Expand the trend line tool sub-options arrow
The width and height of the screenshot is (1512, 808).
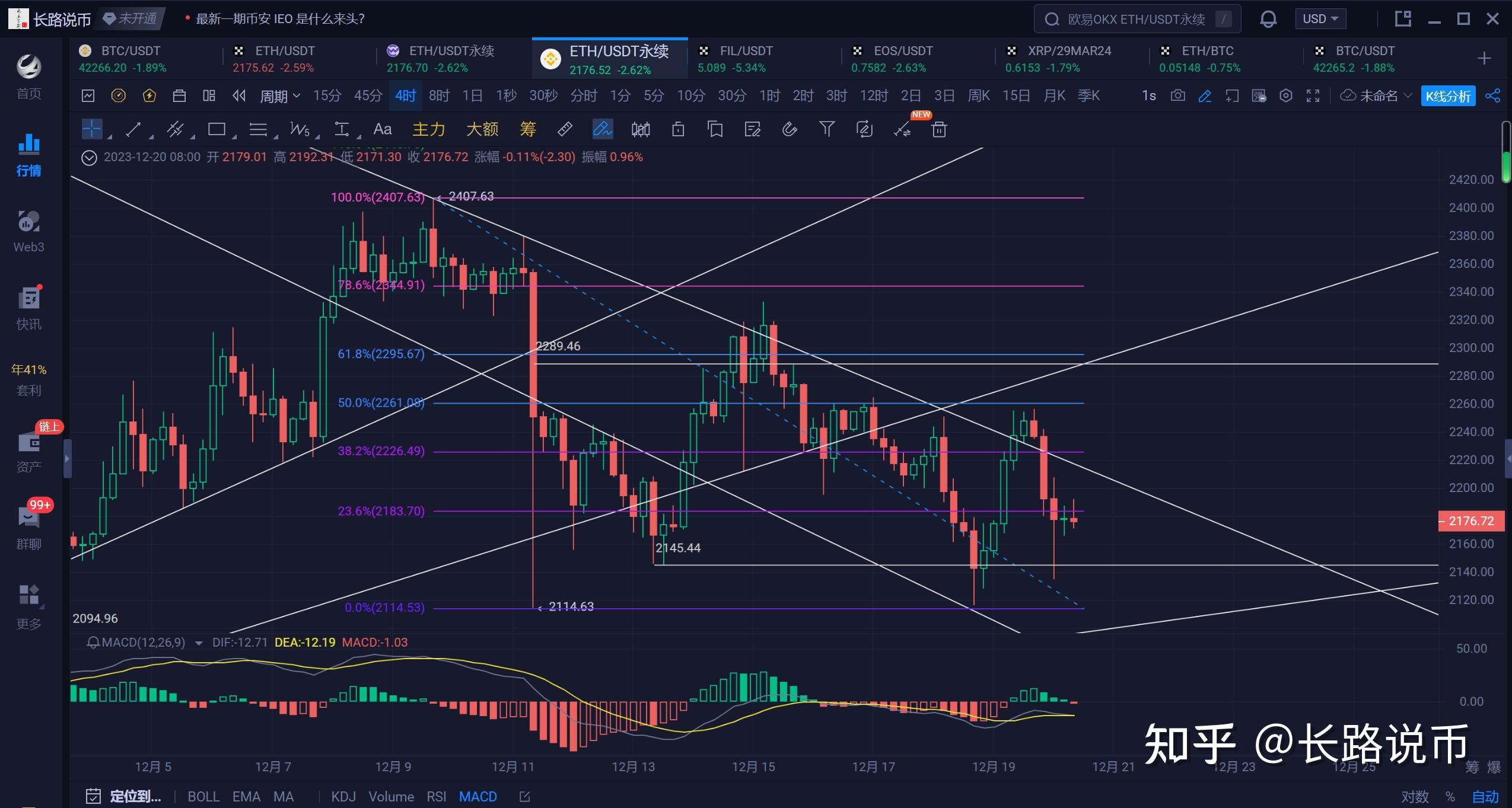151,138
